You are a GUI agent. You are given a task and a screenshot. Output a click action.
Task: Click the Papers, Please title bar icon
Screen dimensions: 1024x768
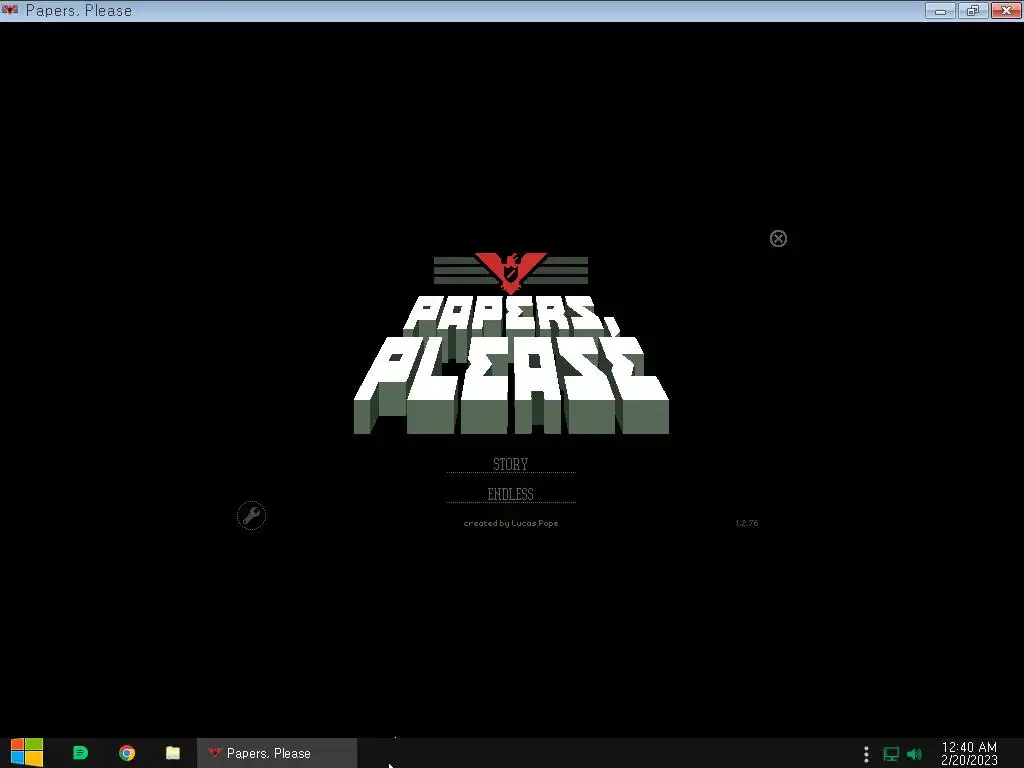click(x=10, y=10)
